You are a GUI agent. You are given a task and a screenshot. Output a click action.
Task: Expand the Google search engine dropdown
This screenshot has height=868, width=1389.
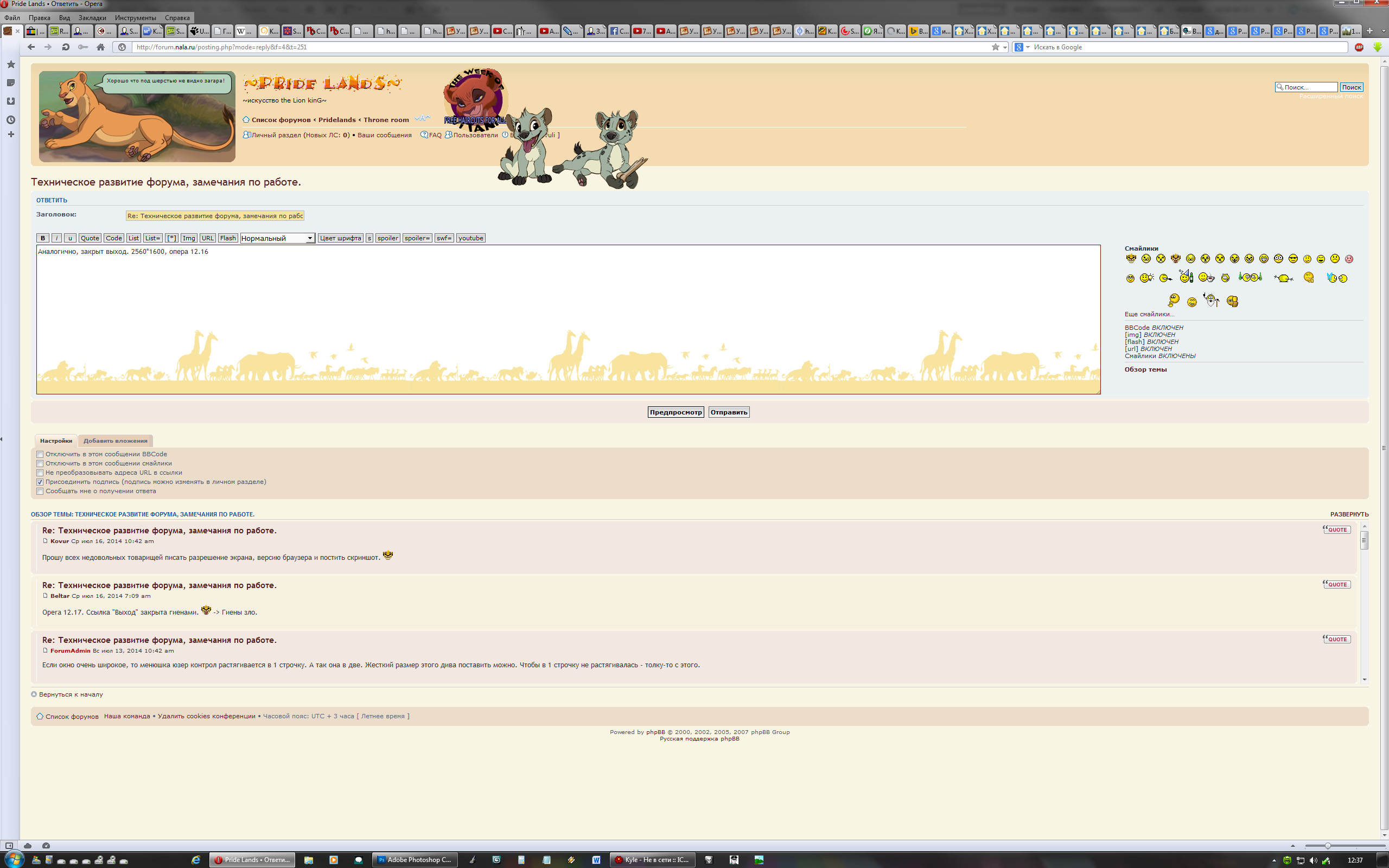point(1028,47)
